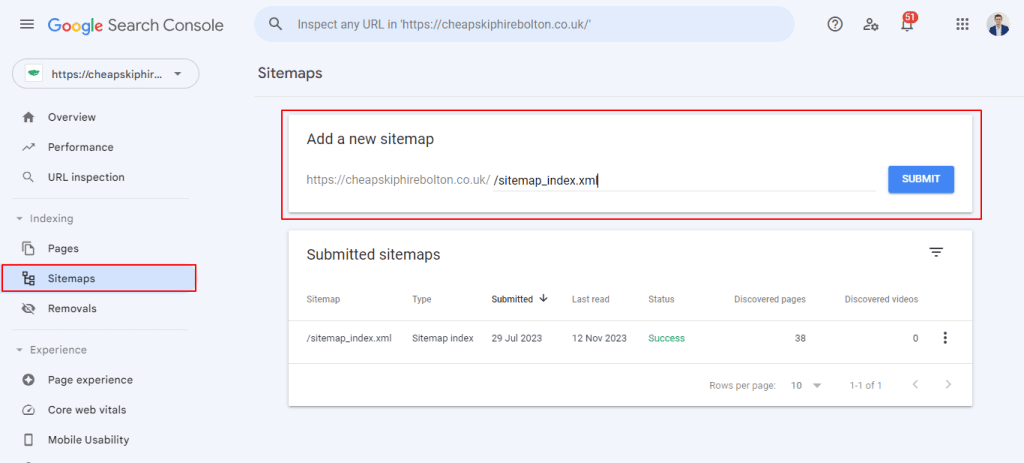Click the Removals crossed-eye icon

pos(28,308)
